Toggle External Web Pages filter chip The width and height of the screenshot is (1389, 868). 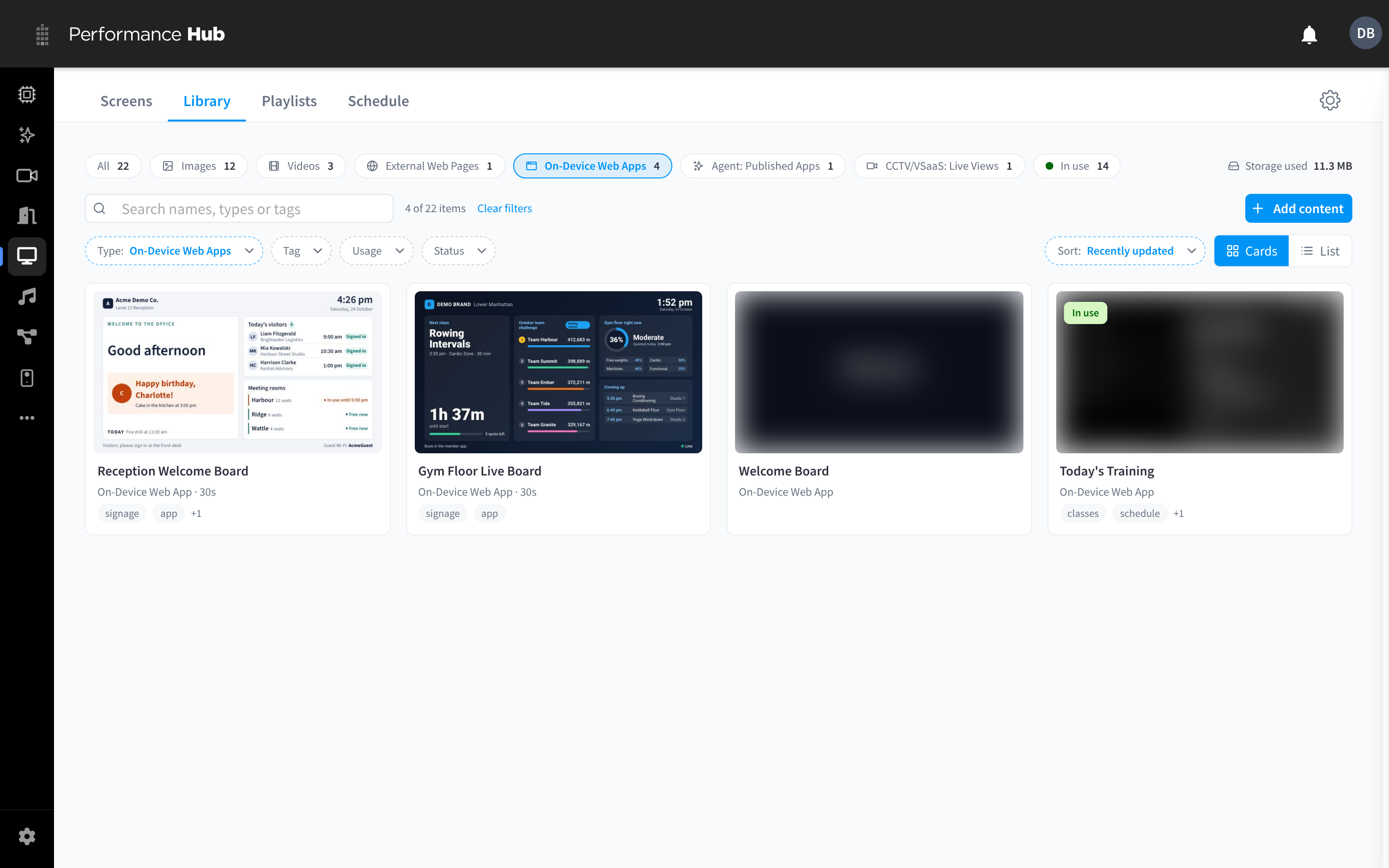(429, 166)
